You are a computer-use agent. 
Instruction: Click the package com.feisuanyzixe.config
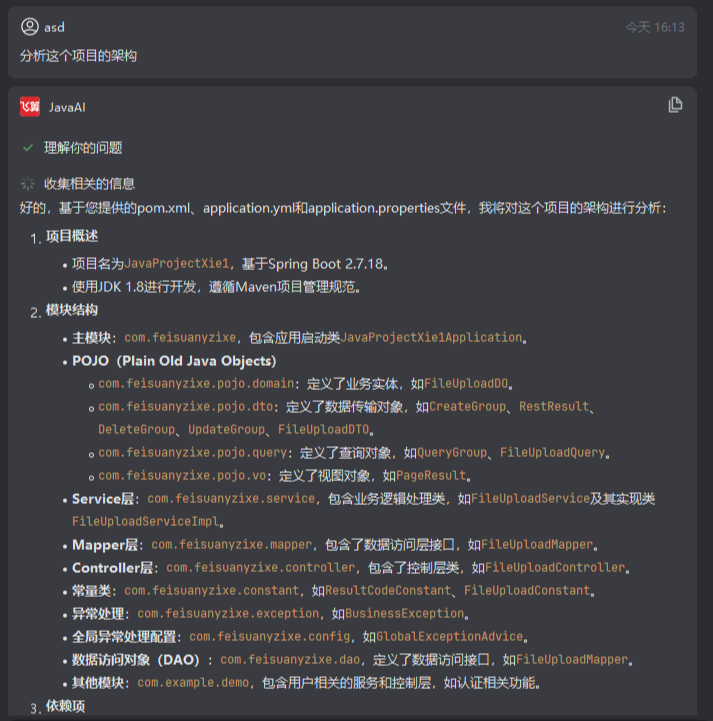pyautogui.click(x=269, y=636)
